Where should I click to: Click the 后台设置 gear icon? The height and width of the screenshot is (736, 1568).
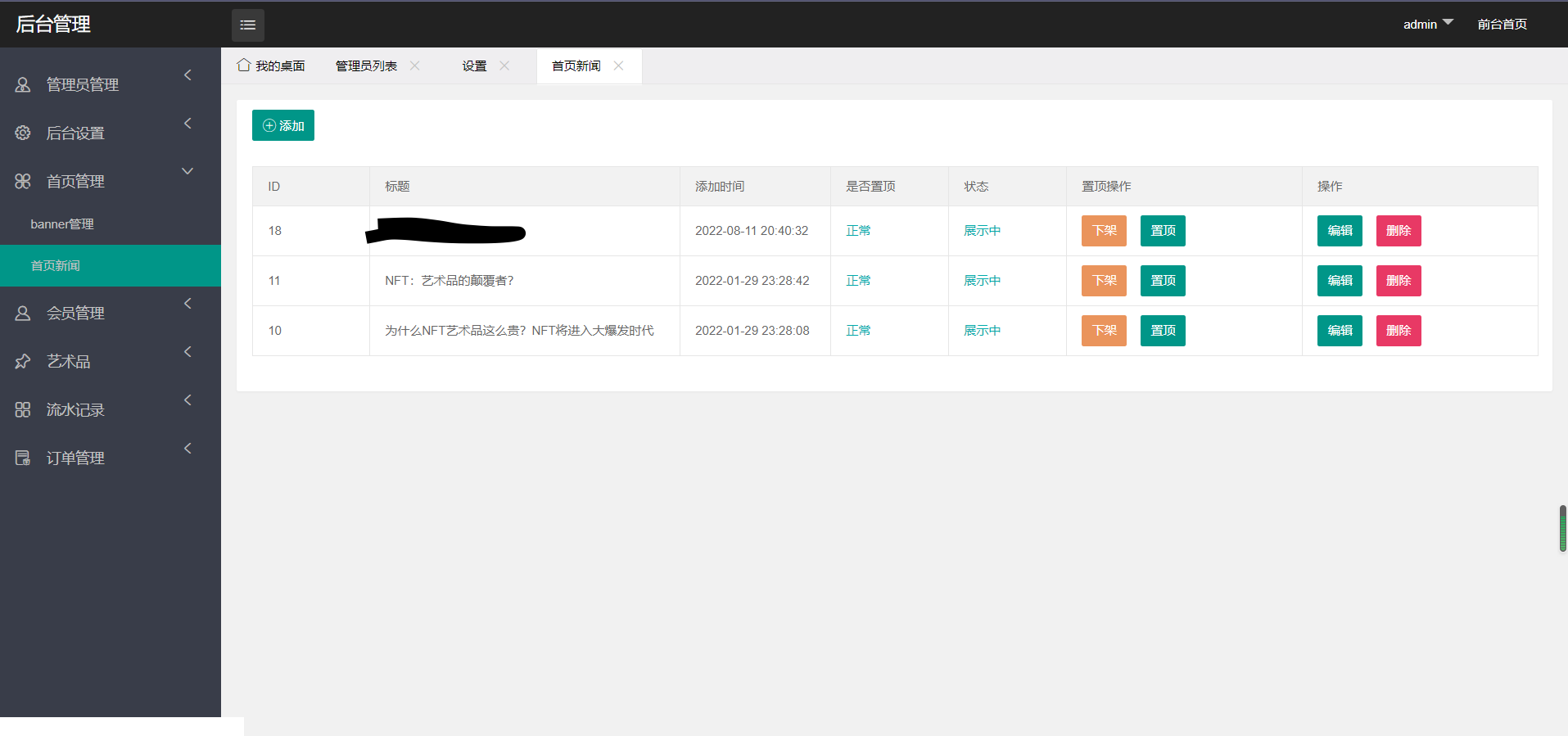coord(23,133)
